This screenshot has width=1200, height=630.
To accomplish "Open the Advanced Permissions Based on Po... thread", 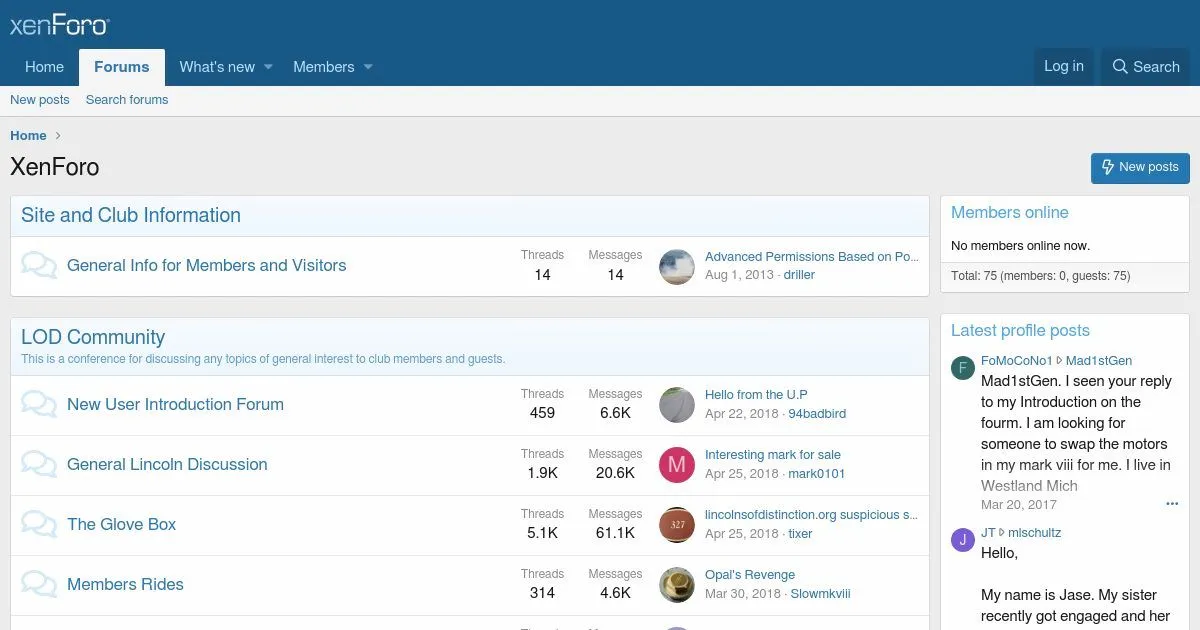I will [812, 257].
